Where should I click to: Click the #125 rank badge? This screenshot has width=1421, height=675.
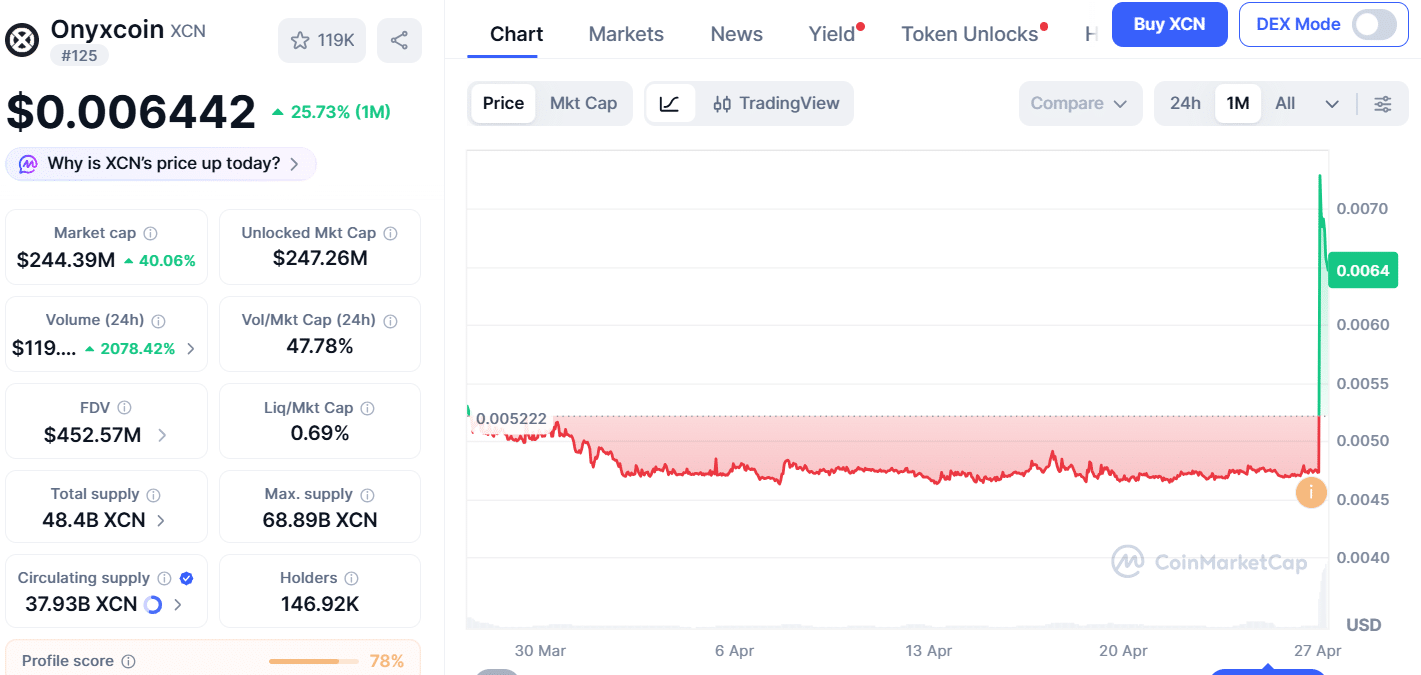[x=79, y=56]
